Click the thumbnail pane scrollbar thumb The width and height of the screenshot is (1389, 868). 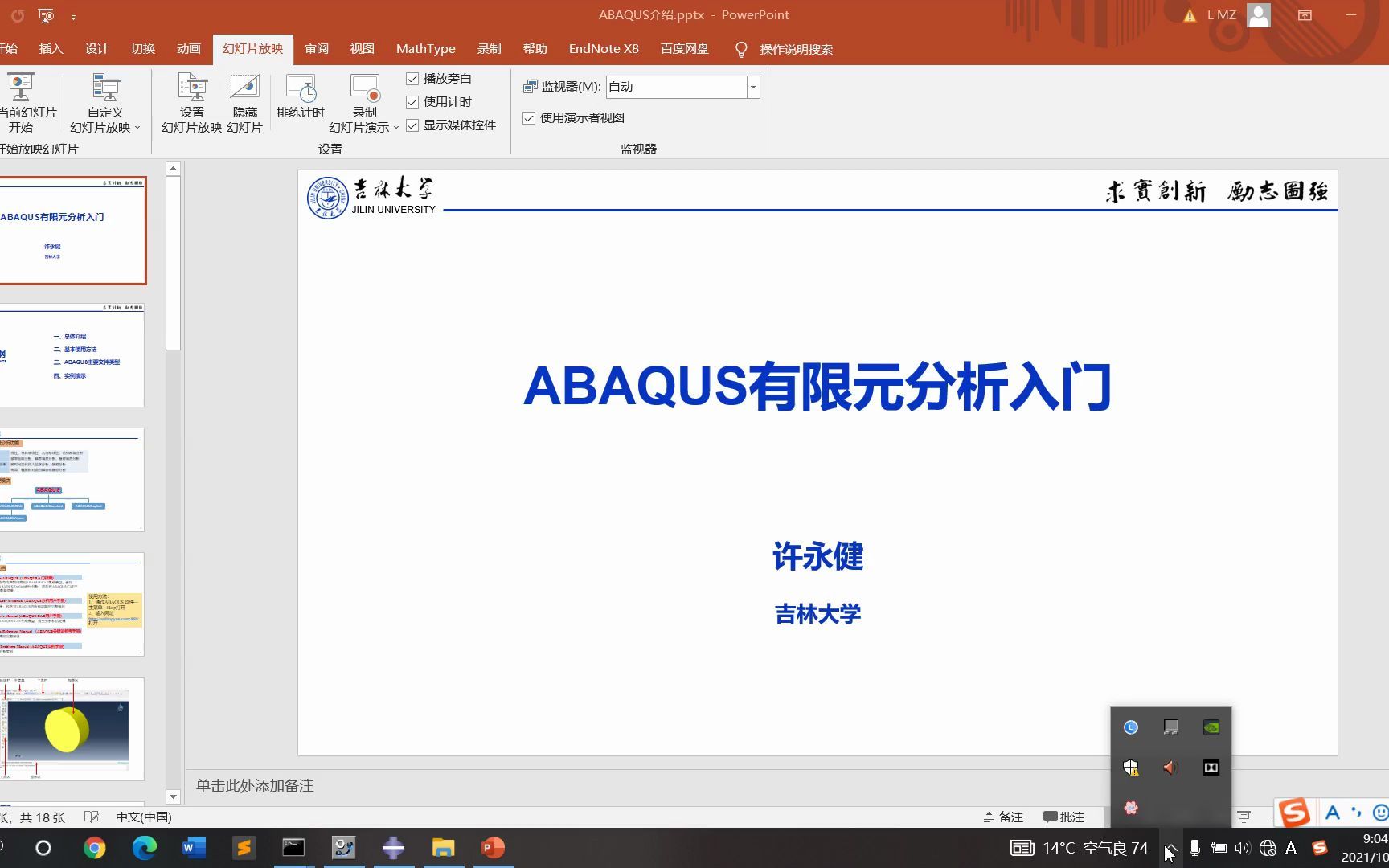173,263
